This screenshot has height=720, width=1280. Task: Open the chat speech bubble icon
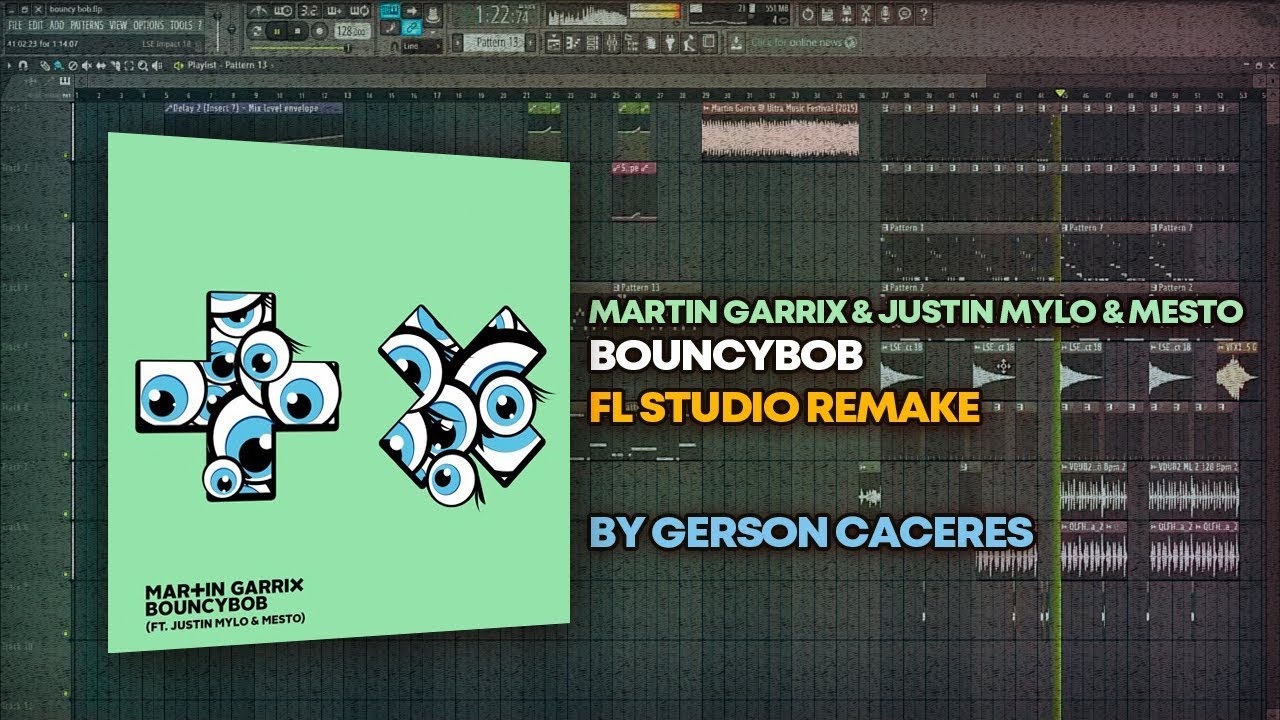tap(904, 14)
